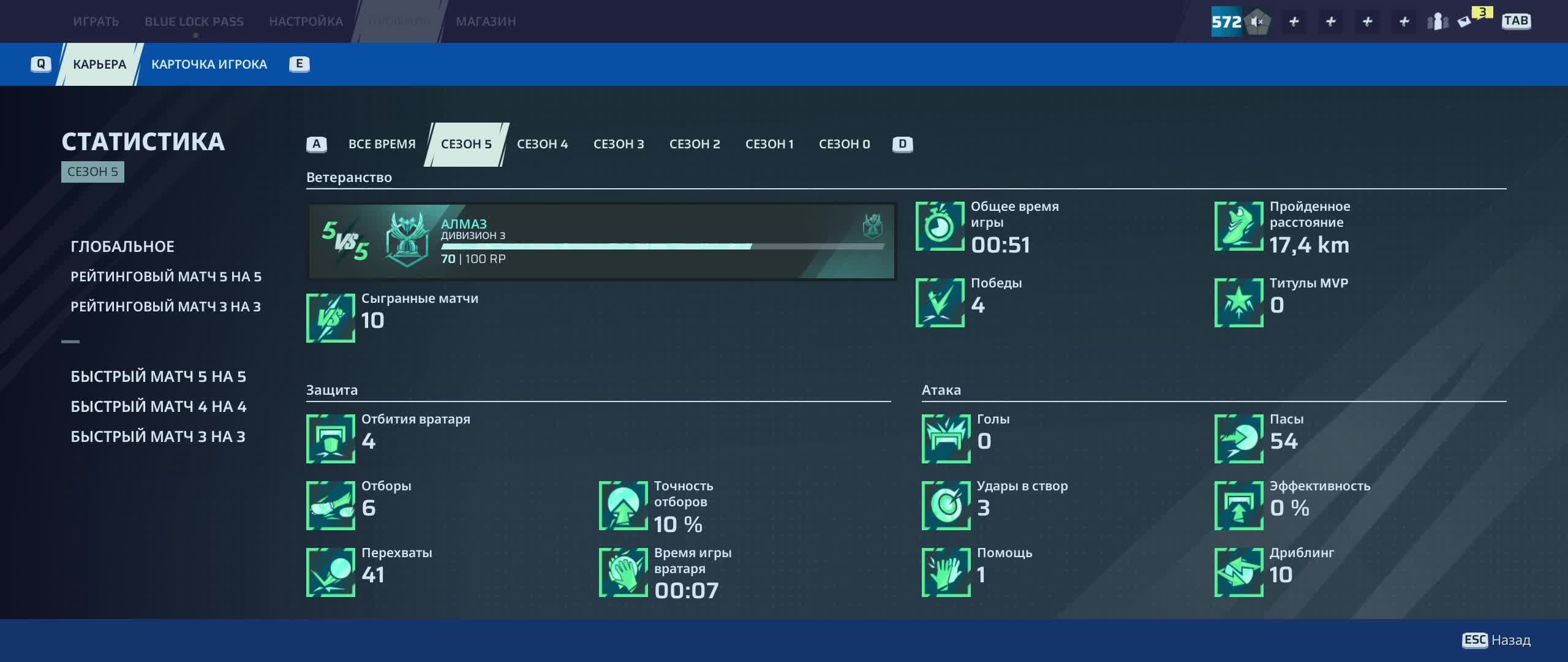Click the goalkeeper gloves icon (Время игры вратаря)
This screenshot has height=662, width=1568.
pos(624,573)
